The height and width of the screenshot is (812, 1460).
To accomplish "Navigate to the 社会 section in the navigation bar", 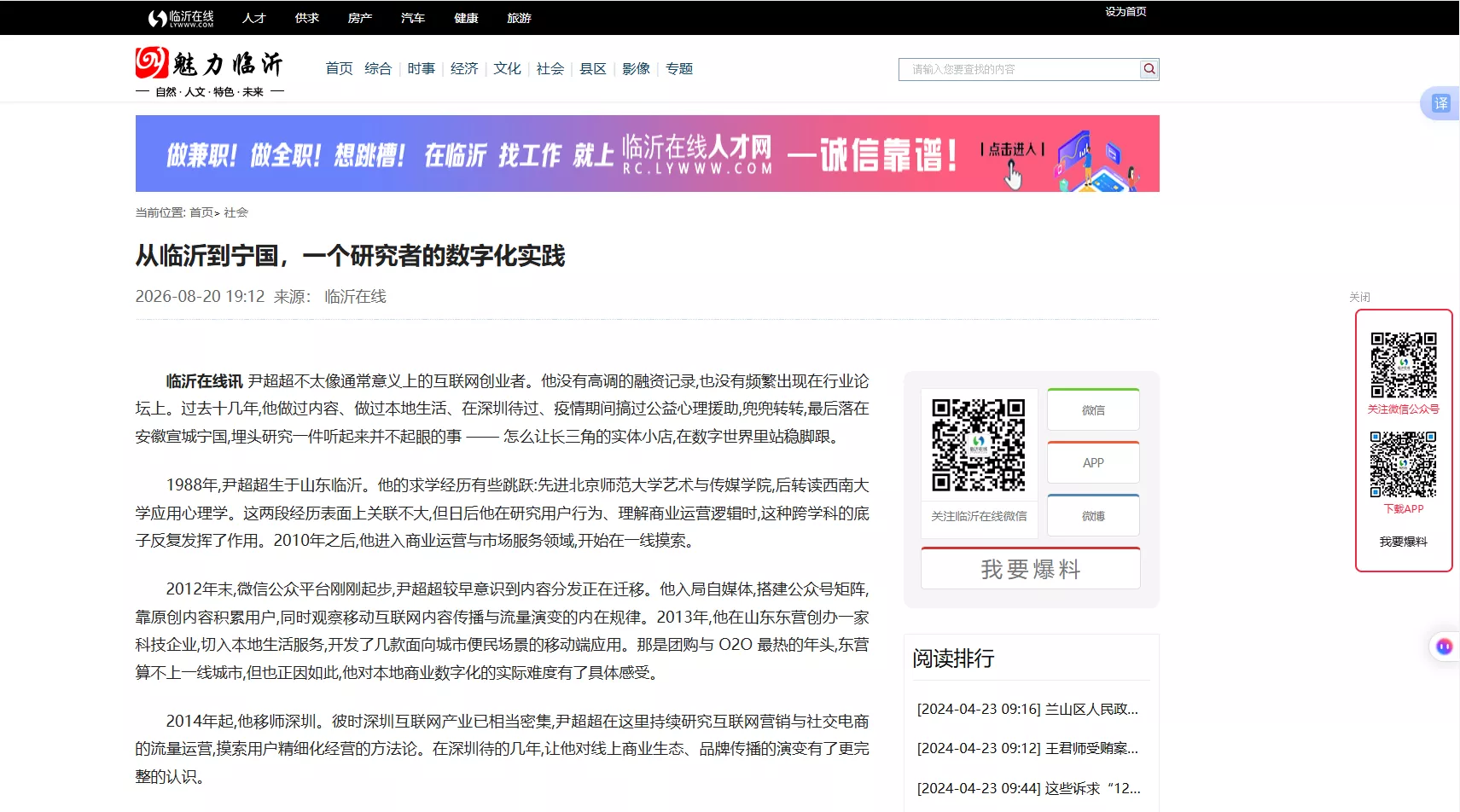I will [x=550, y=68].
